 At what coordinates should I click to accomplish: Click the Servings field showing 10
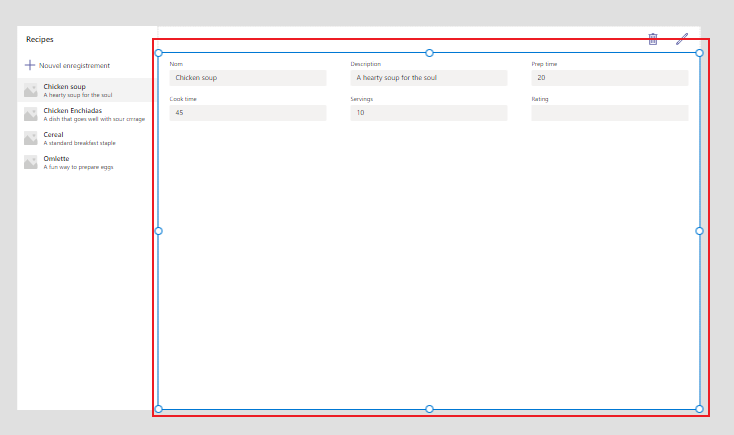429,113
